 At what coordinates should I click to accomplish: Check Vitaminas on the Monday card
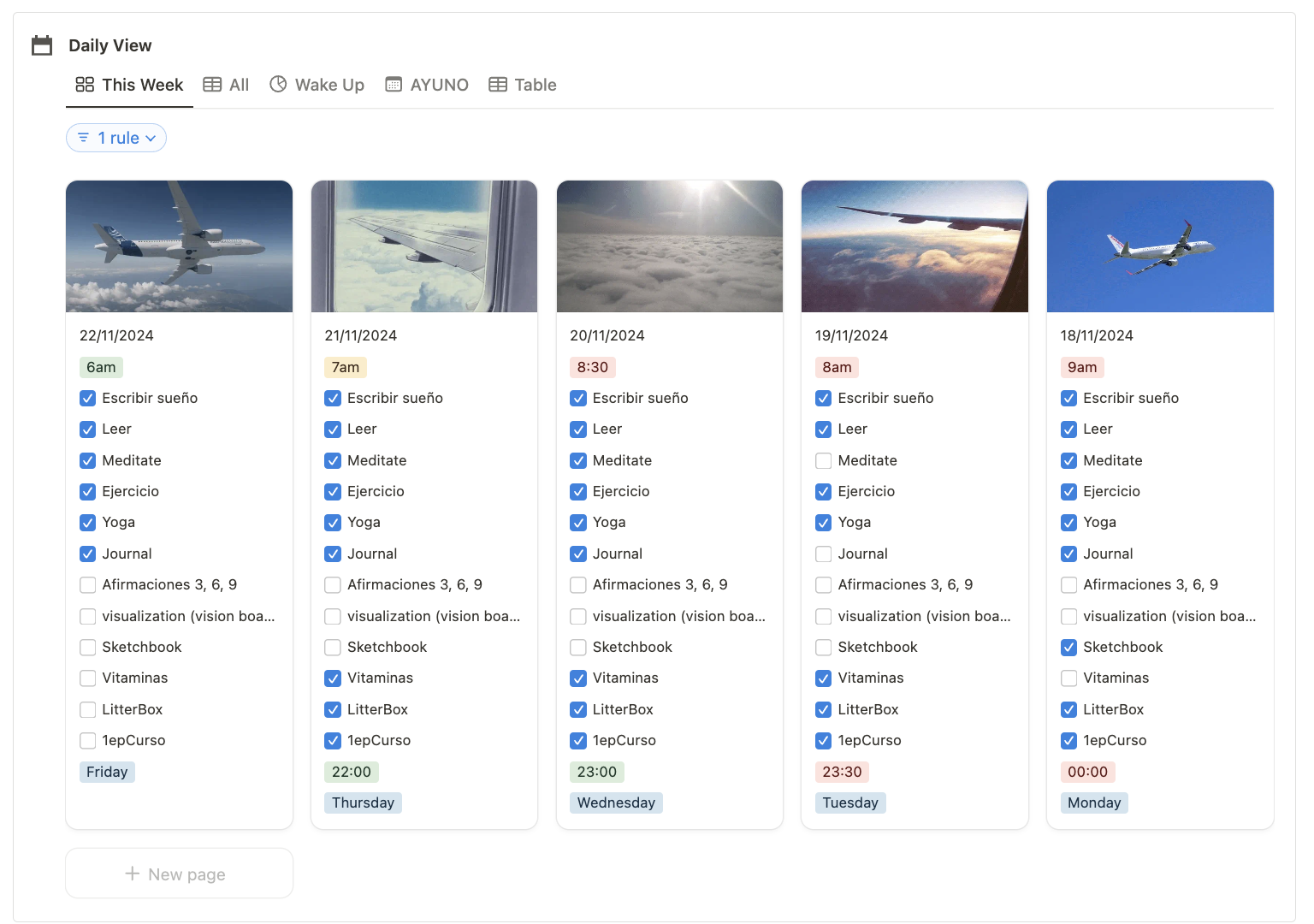click(1068, 678)
